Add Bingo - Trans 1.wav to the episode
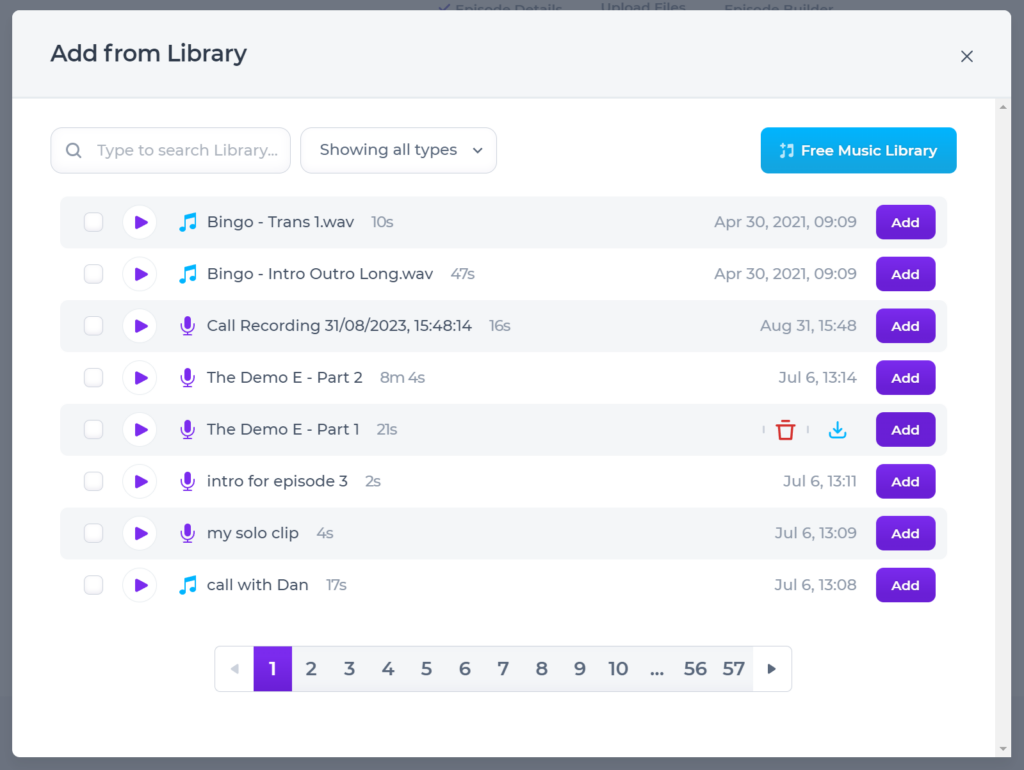 click(905, 222)
